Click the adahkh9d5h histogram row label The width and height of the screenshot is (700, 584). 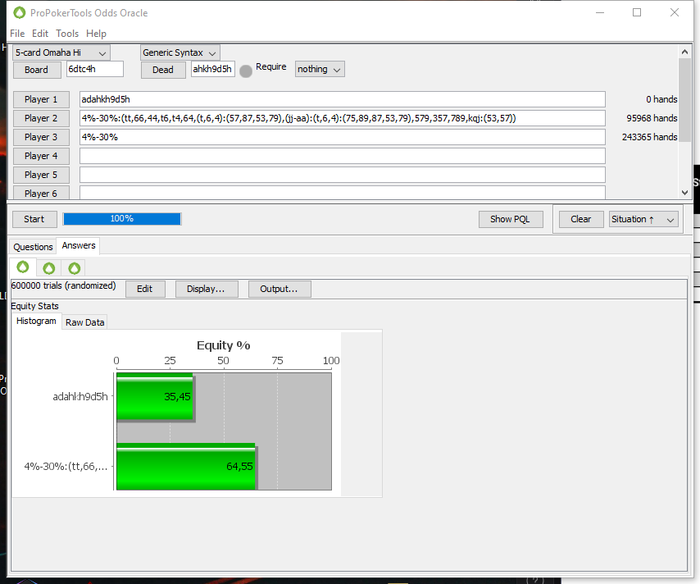pos(80,396)
